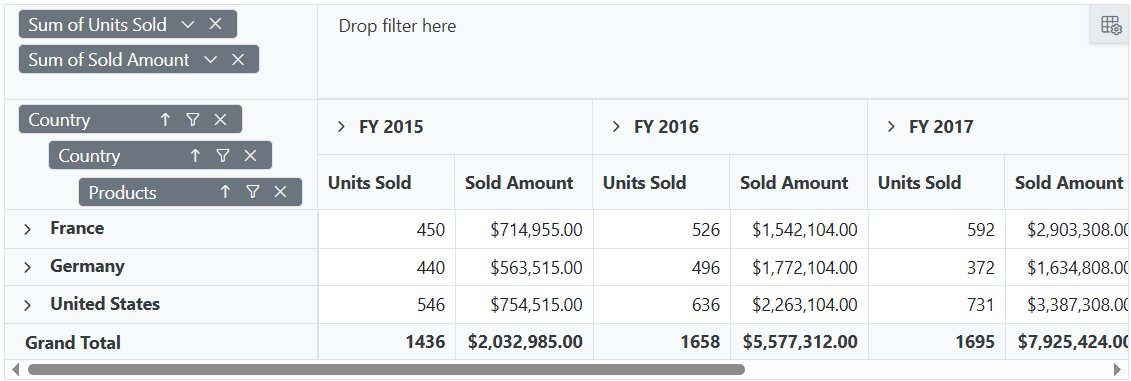
Task: Filter the indented second Country field
Action: pos(223,156)
